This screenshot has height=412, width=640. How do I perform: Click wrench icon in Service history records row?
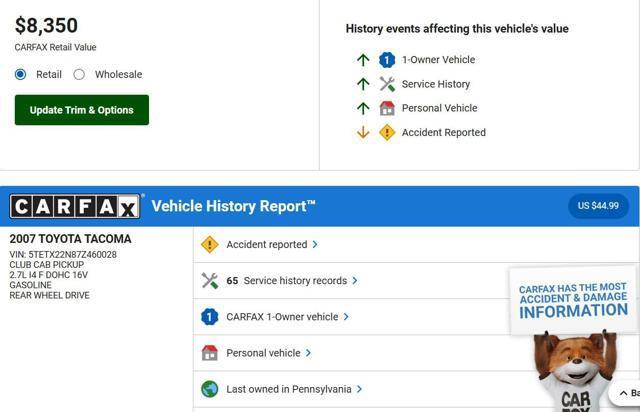click(210, 281)
